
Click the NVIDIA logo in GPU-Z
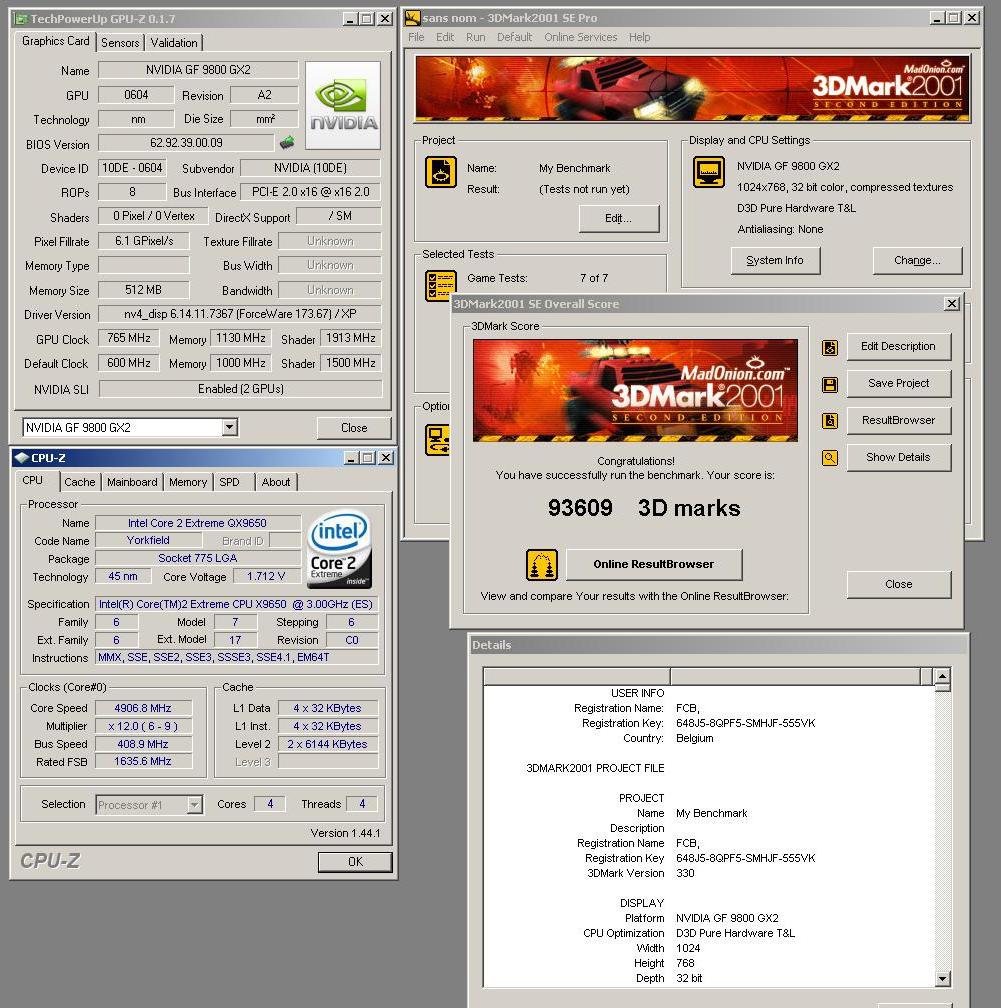pyautogui.click(x=343, y=105)
